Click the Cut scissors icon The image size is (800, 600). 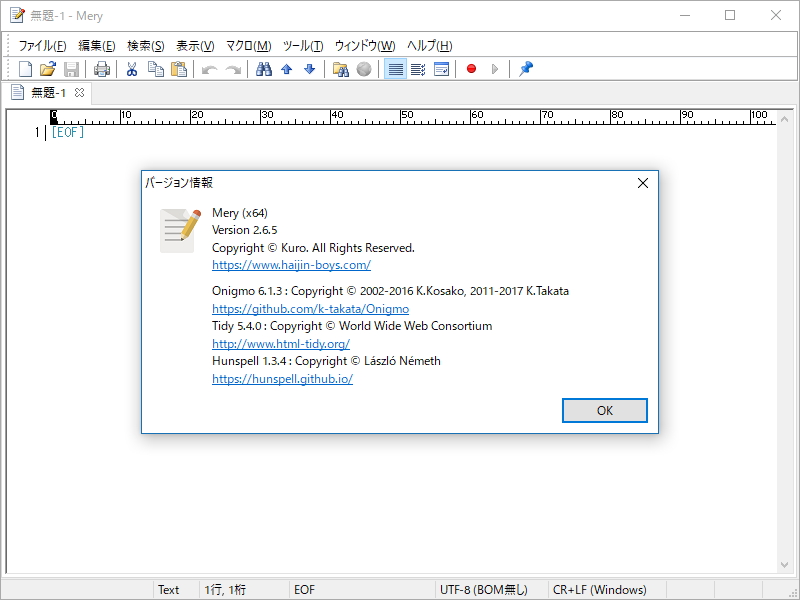pos(132,69)
